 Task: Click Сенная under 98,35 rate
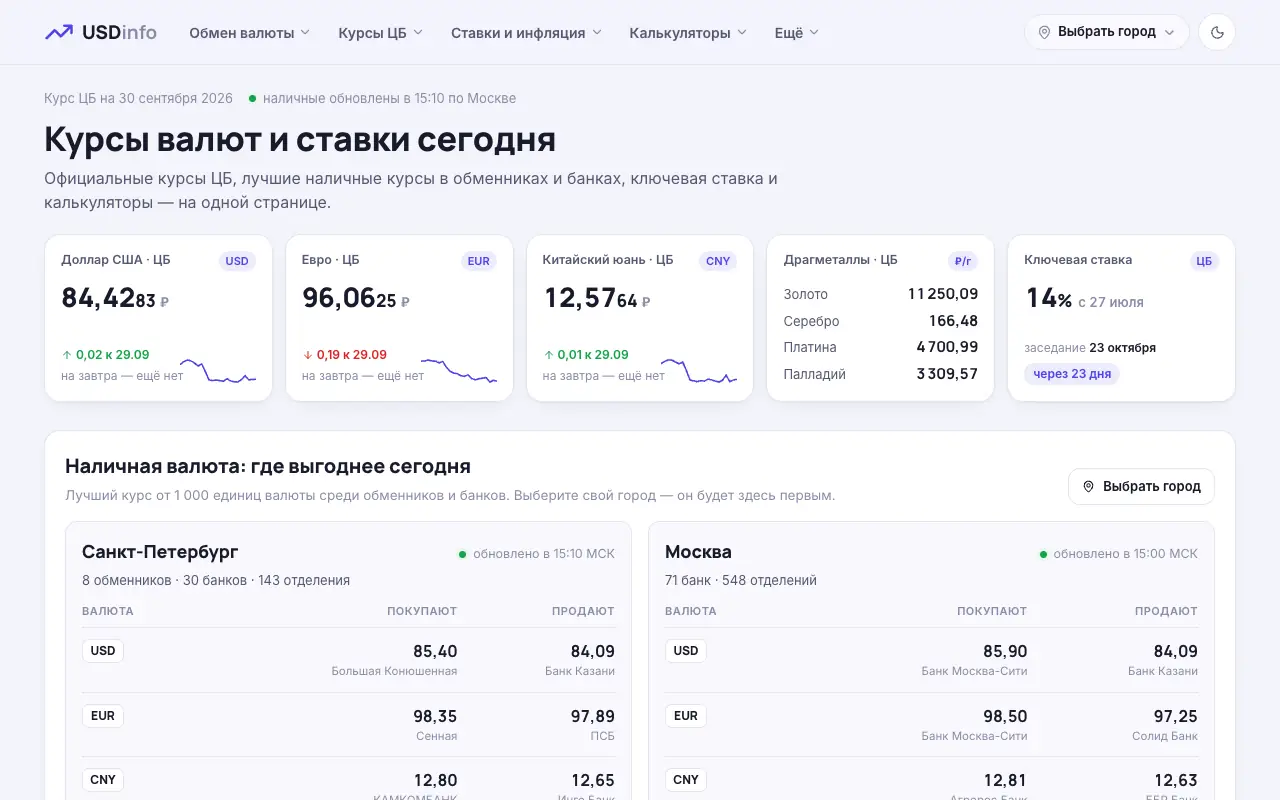tap(437, 736)
